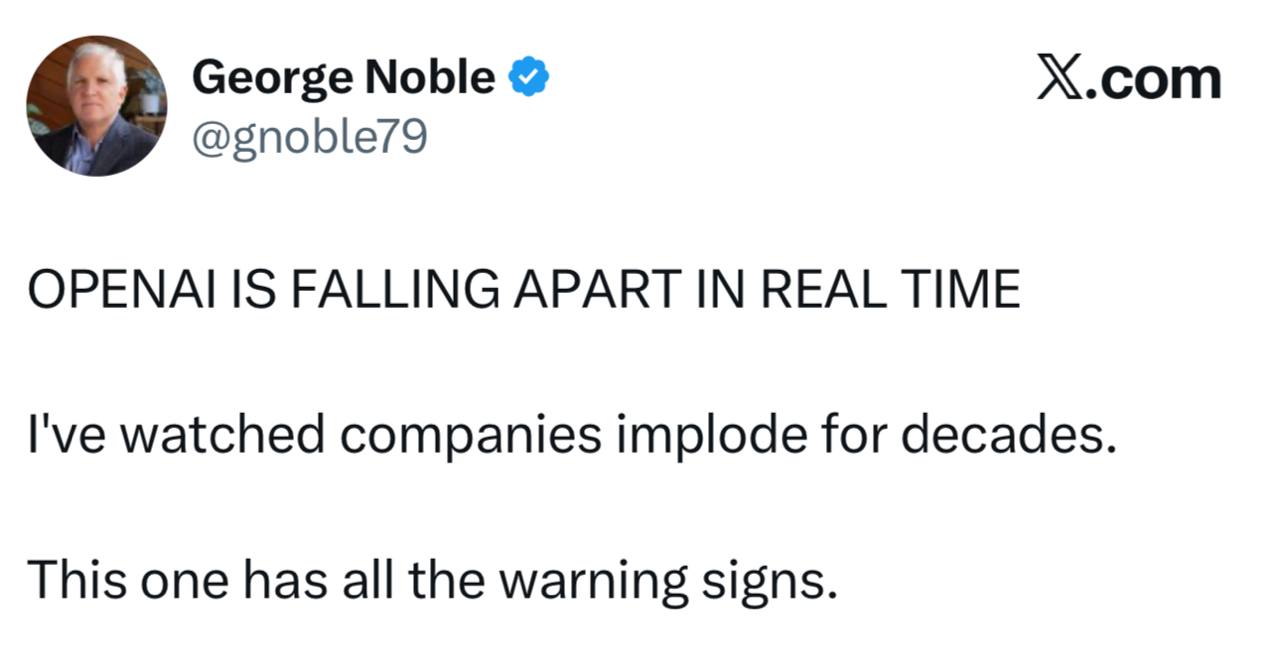Viewport: 1280px width, 662px height.
Task: Click George Noble's profile avatar photo
Action: pyautogui.click(x=96, y=106)
